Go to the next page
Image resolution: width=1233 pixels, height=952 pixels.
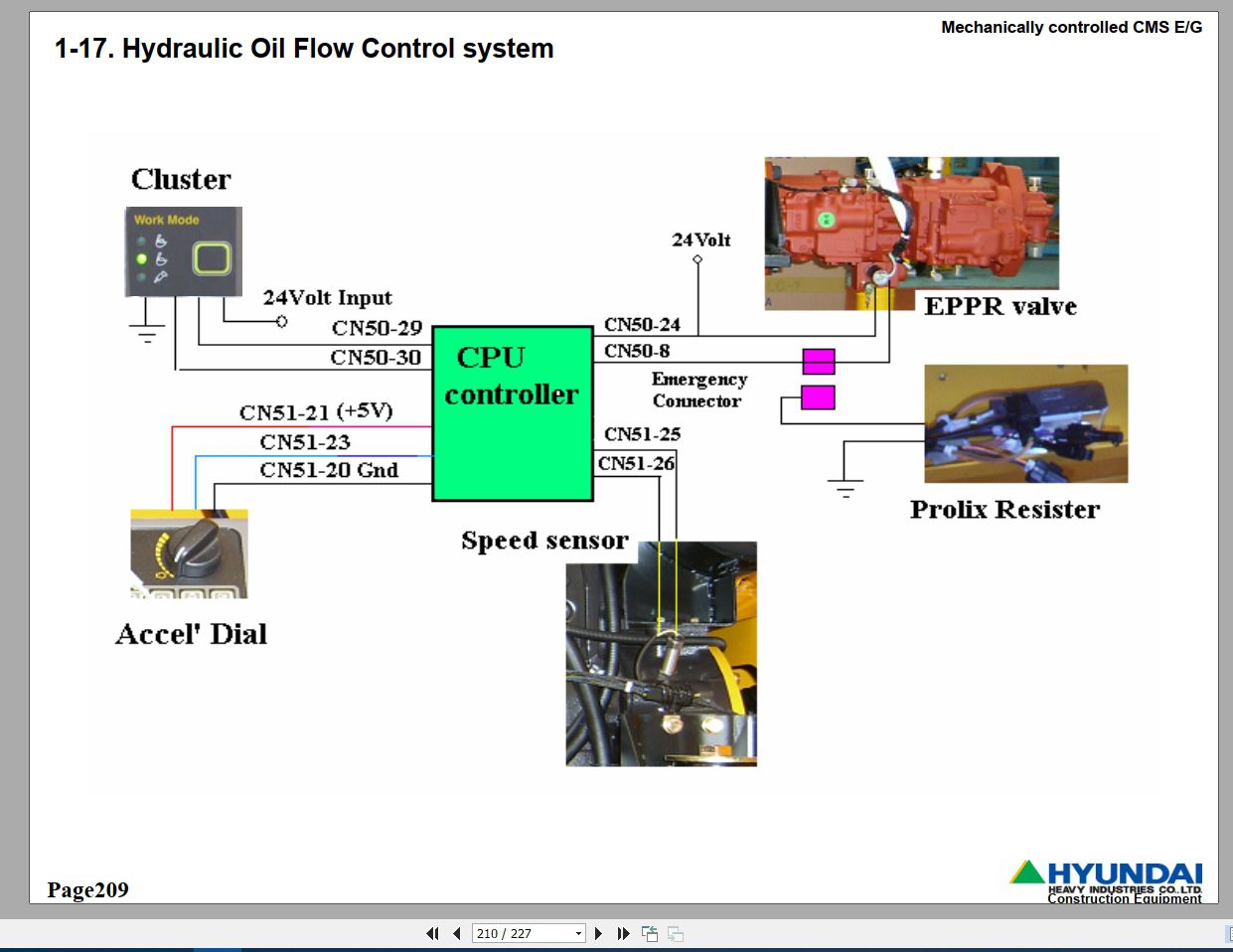point(598,933)
